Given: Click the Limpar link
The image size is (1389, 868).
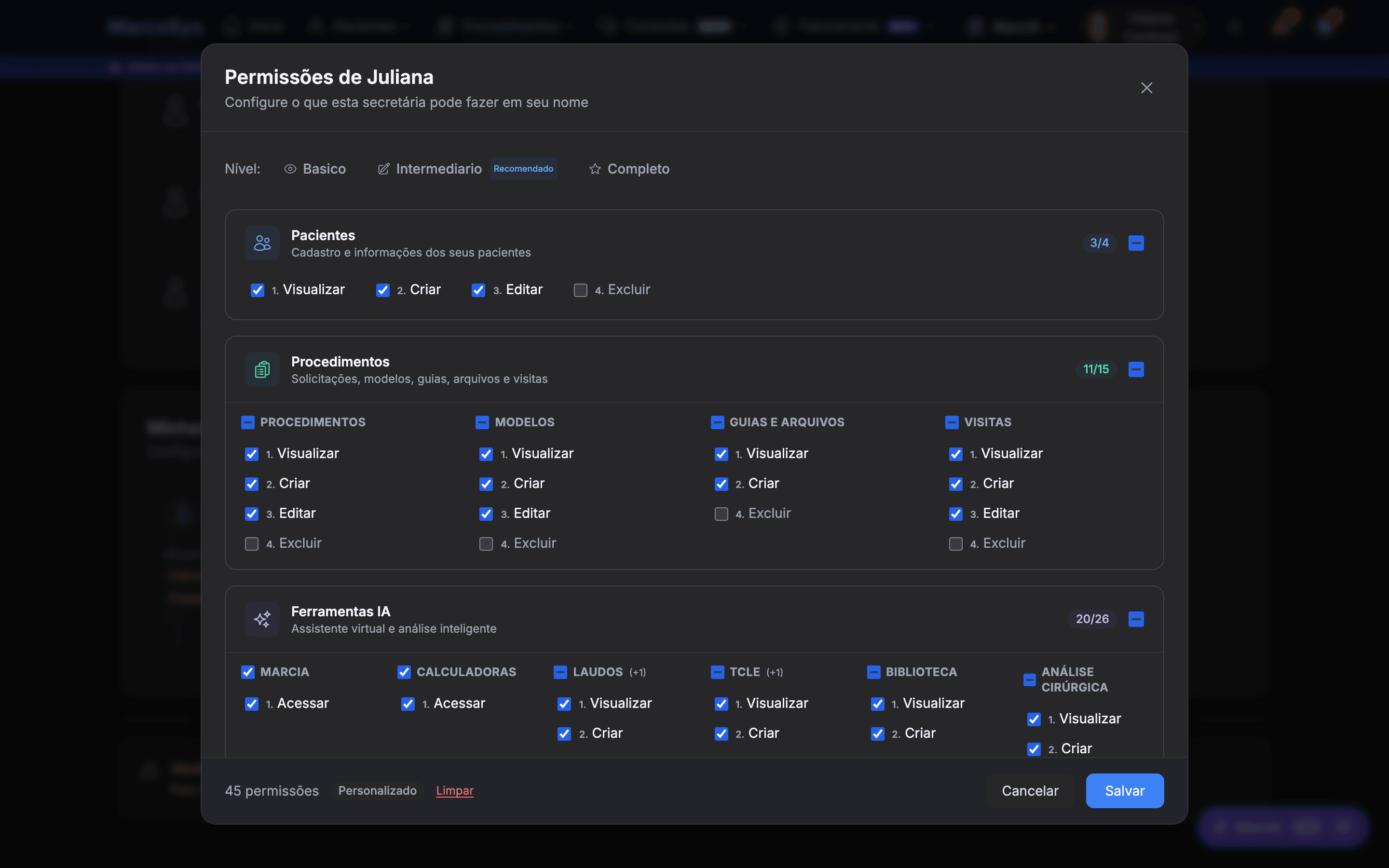Looking at the screenshot, I should (455, 790).
